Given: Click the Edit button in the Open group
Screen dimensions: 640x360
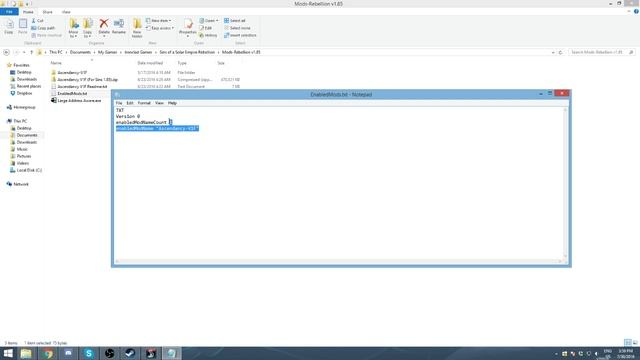Looking at the screenshot, I should [206, 28].
